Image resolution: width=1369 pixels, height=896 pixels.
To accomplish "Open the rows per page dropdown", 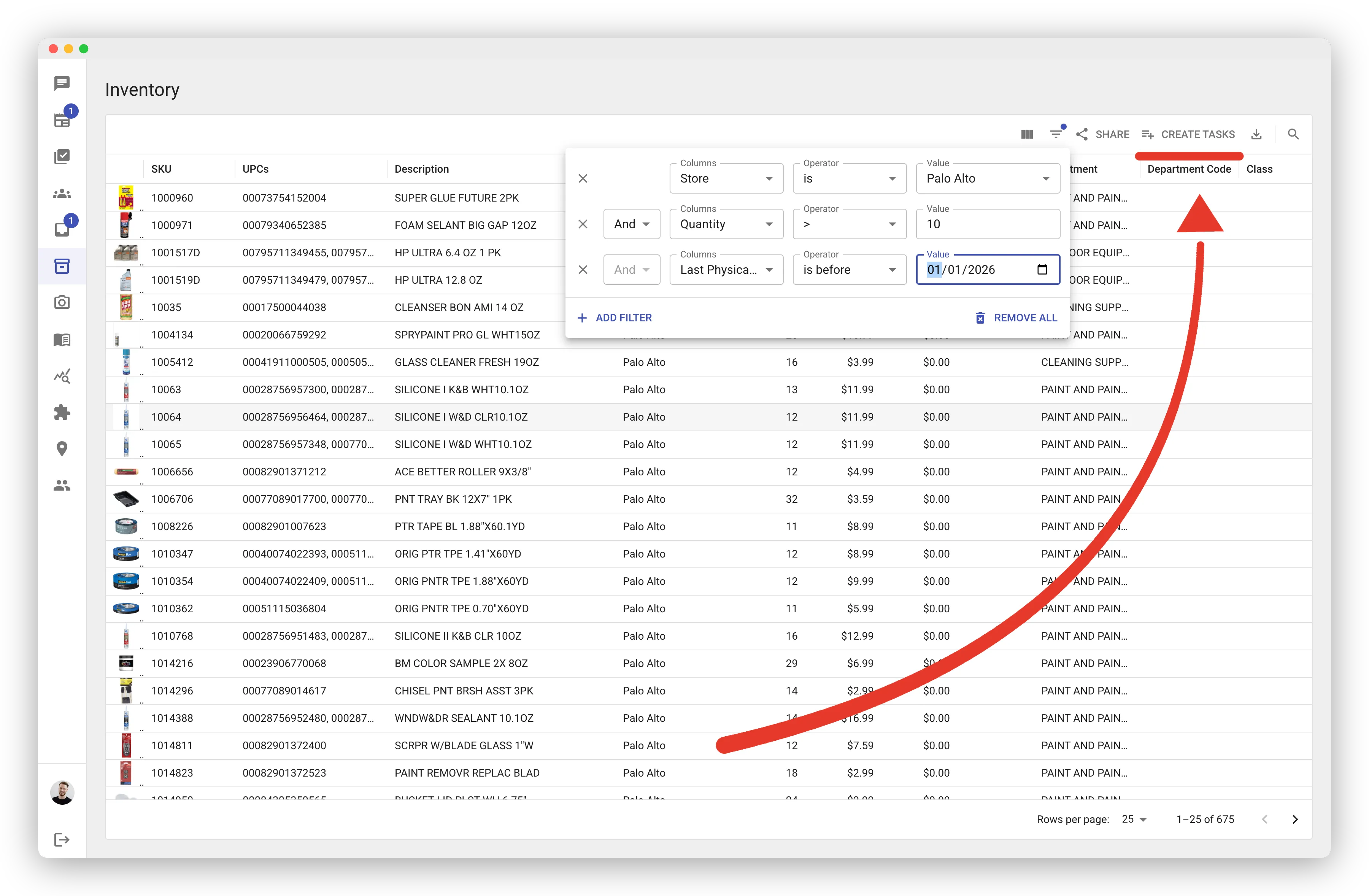I will (x=1134, y=820).
